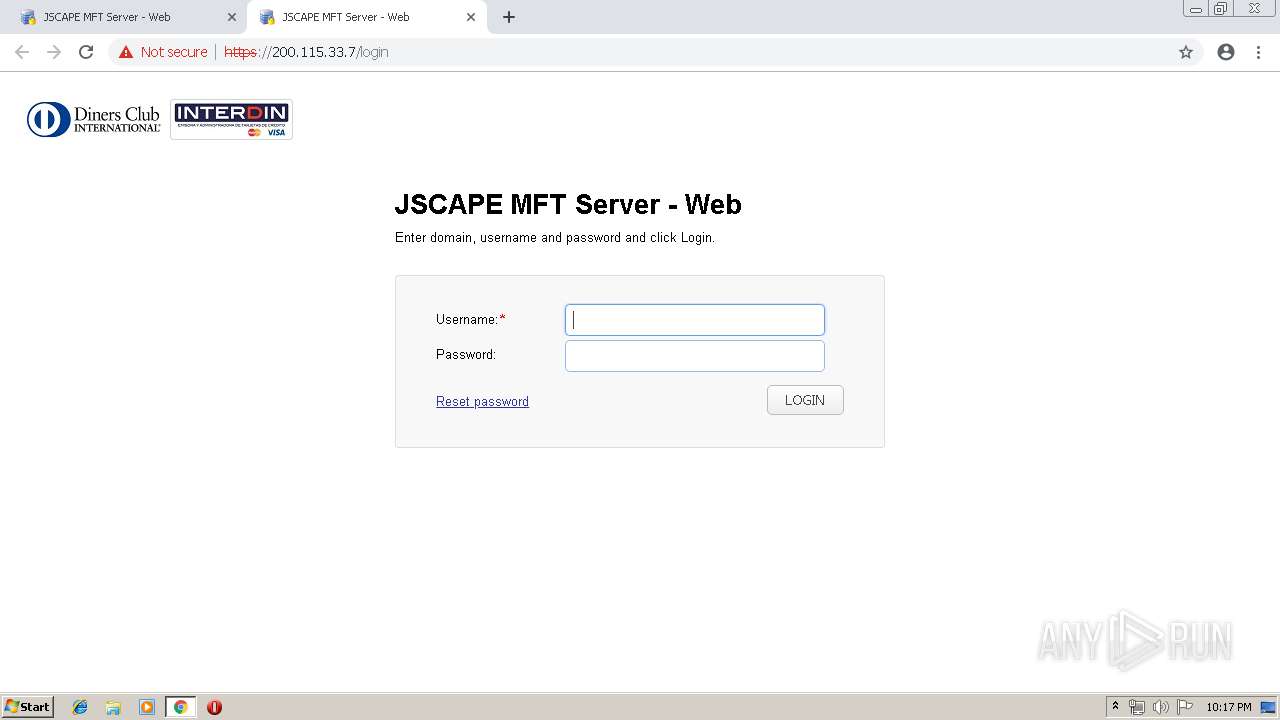Open a new browser tab
The width and height of the screenshot is (1280, 720).
[509, 17]
